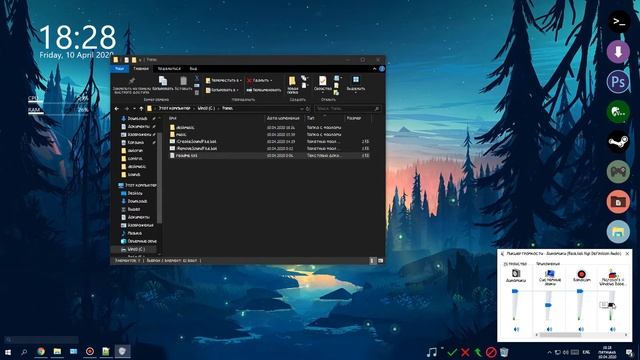Screen dimensions: 640x360
Task: Click Win10 (C:) in the address path
Action: [x=206, y=109]
